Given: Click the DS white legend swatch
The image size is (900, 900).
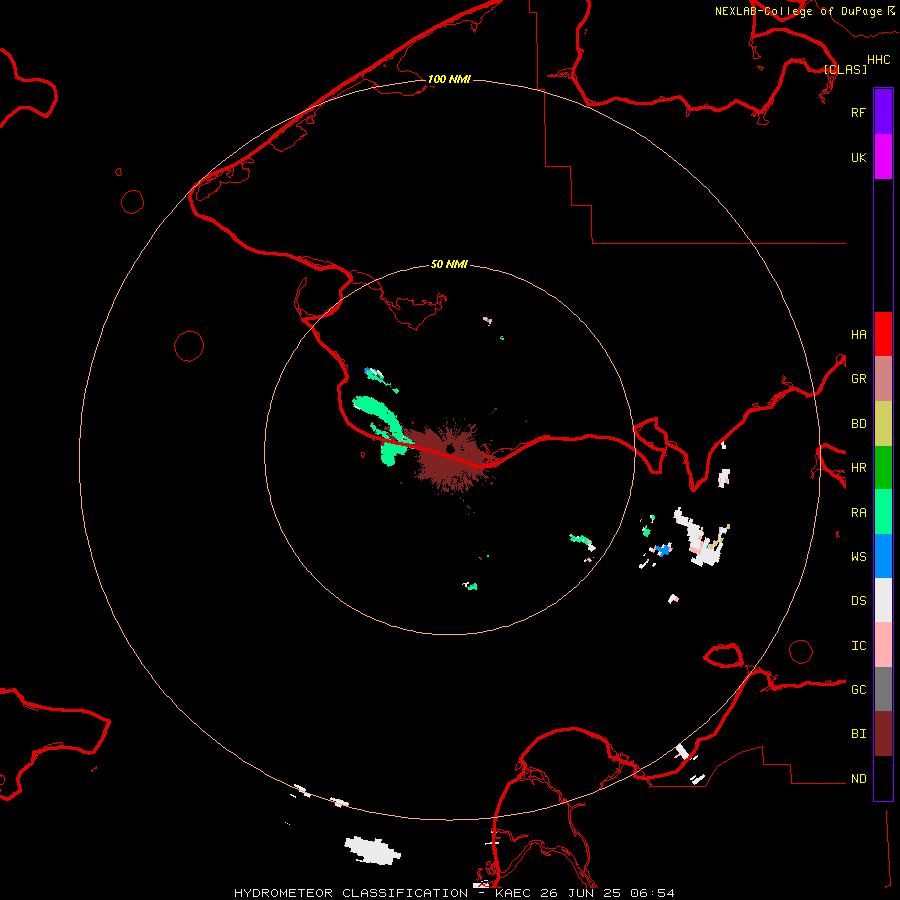Looking at the screenshot, I should (883, 600).
